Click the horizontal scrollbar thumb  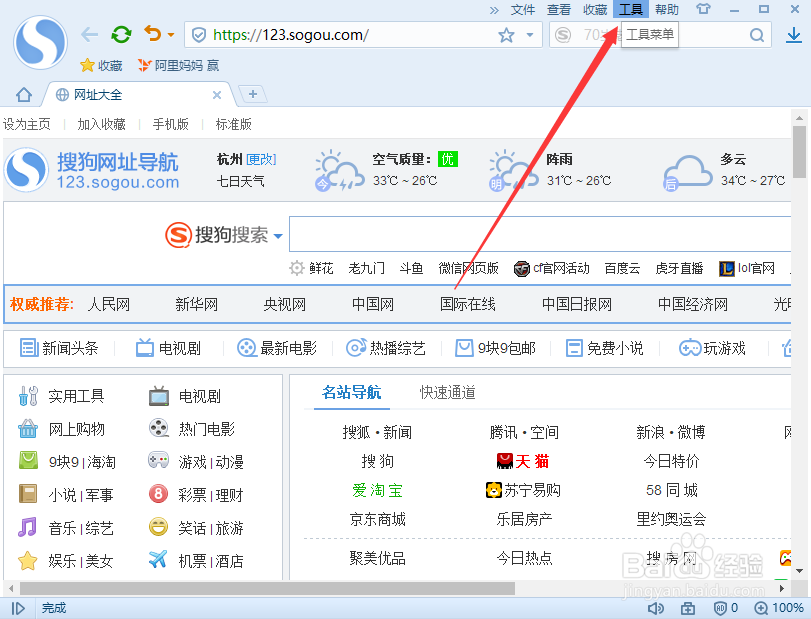[267, 588]
